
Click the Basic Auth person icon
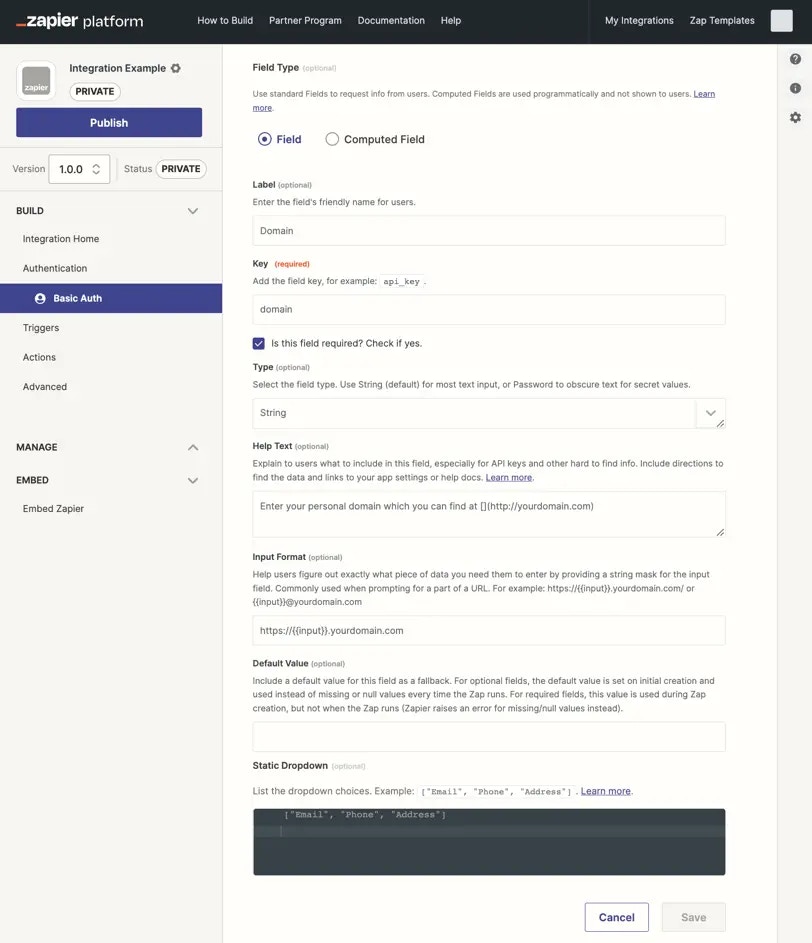[x=40, y=298]
